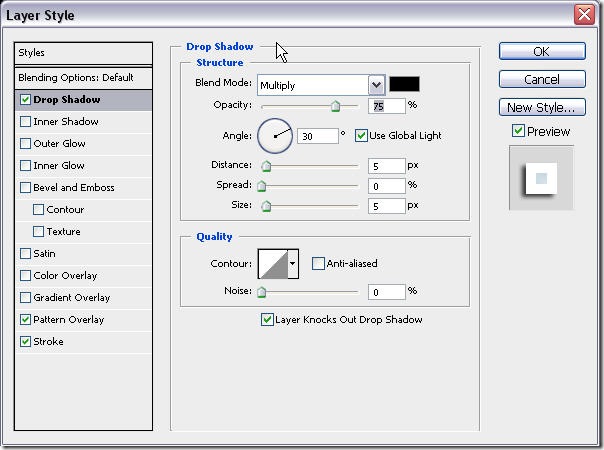
Task: Click the Opacity slider handle
Action: click(335, 107)
